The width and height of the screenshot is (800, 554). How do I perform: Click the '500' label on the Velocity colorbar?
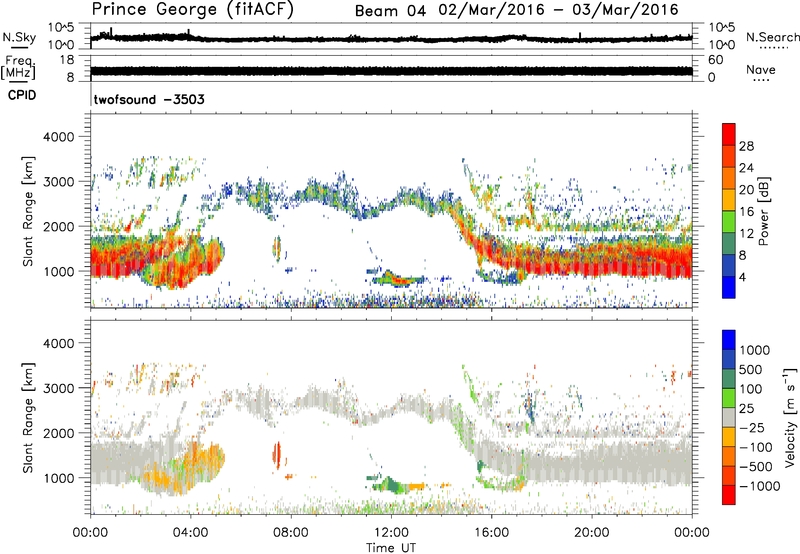coord(751,370)
